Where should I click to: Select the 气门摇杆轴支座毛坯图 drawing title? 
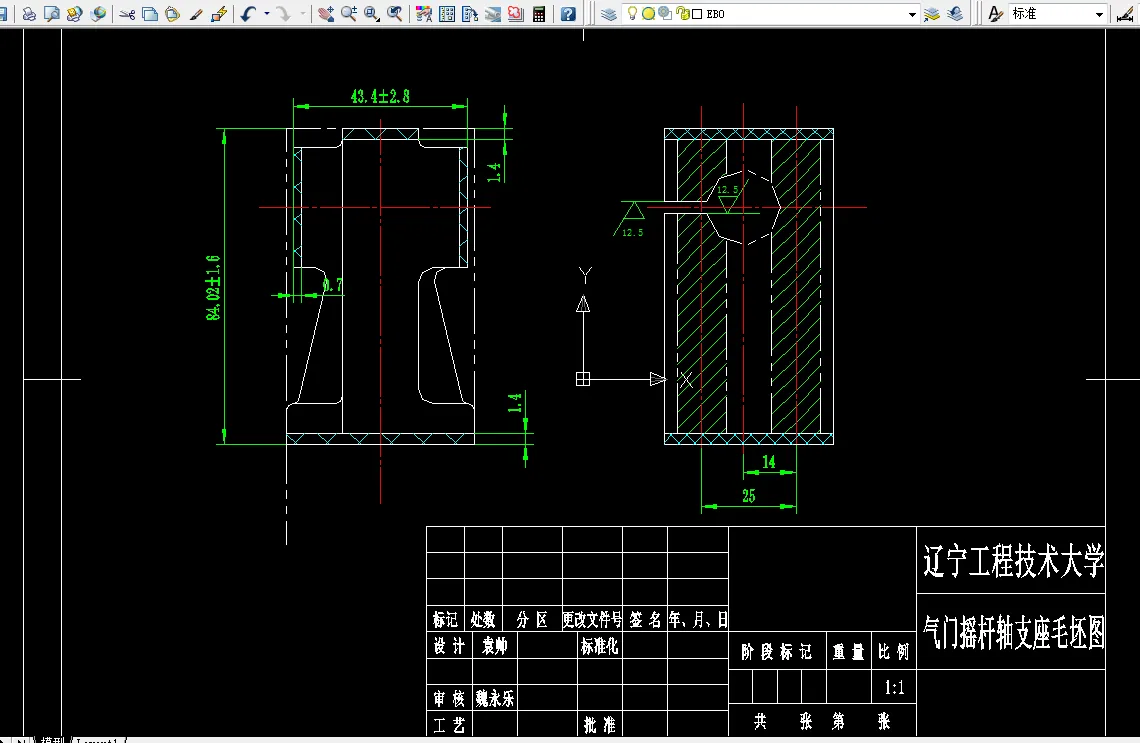(1013, 632)
